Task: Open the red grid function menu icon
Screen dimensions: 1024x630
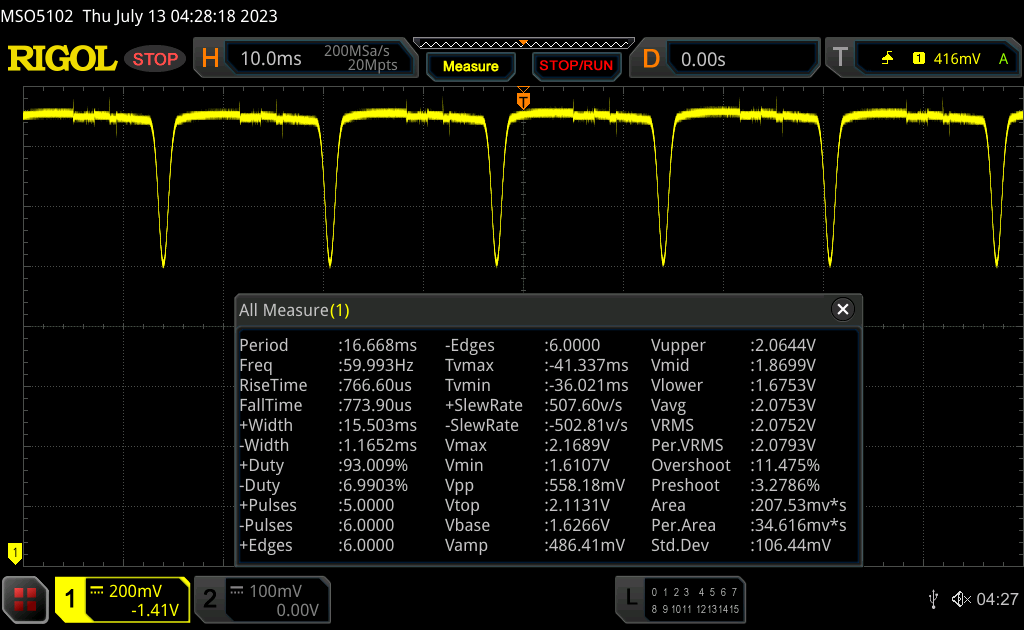Action: (x=25, y=599)
